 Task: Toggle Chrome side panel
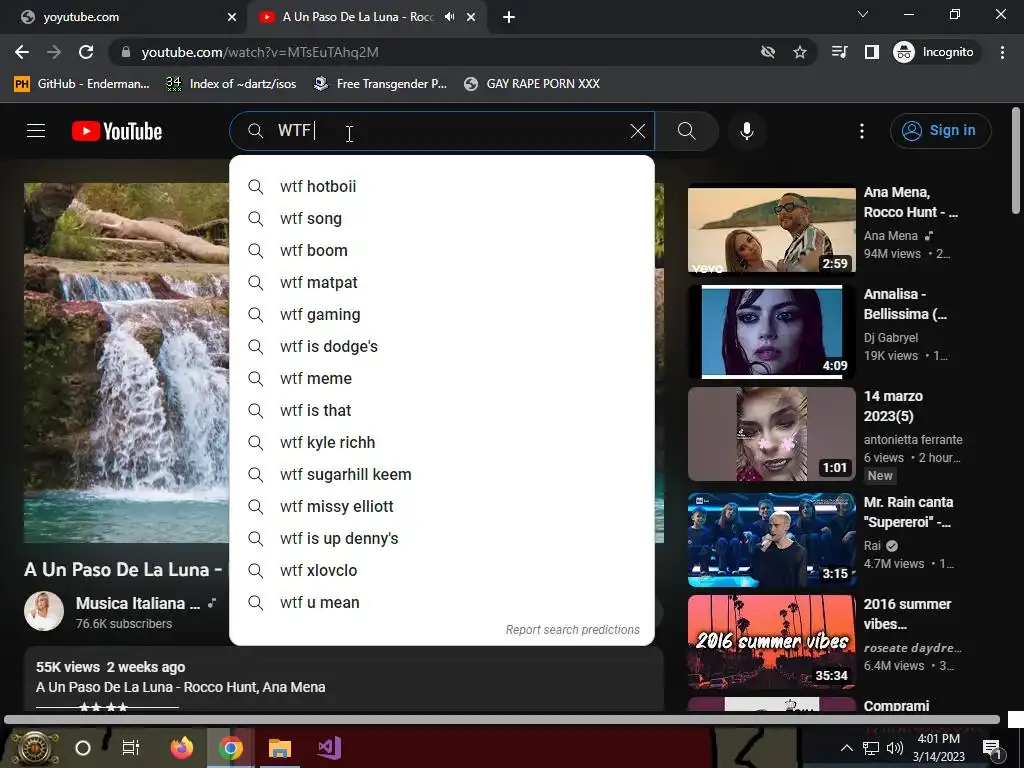point(872,52)
